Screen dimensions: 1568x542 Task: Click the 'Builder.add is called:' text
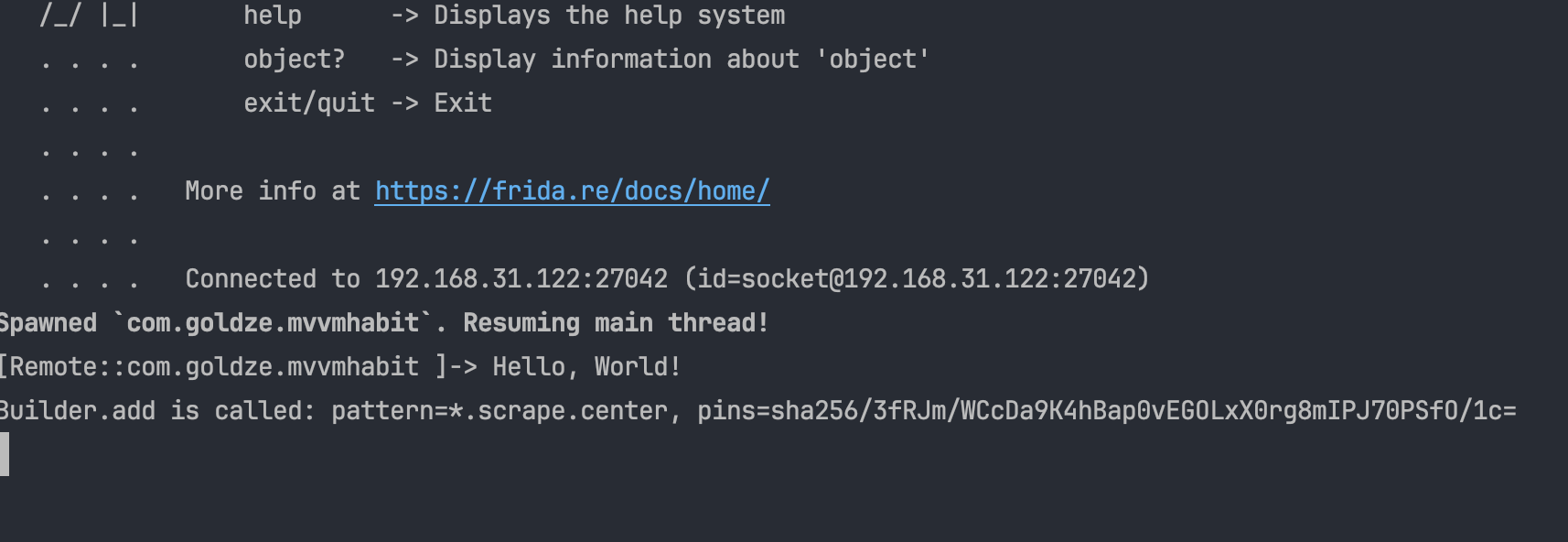pyautogui.click(x=156, y=410)
